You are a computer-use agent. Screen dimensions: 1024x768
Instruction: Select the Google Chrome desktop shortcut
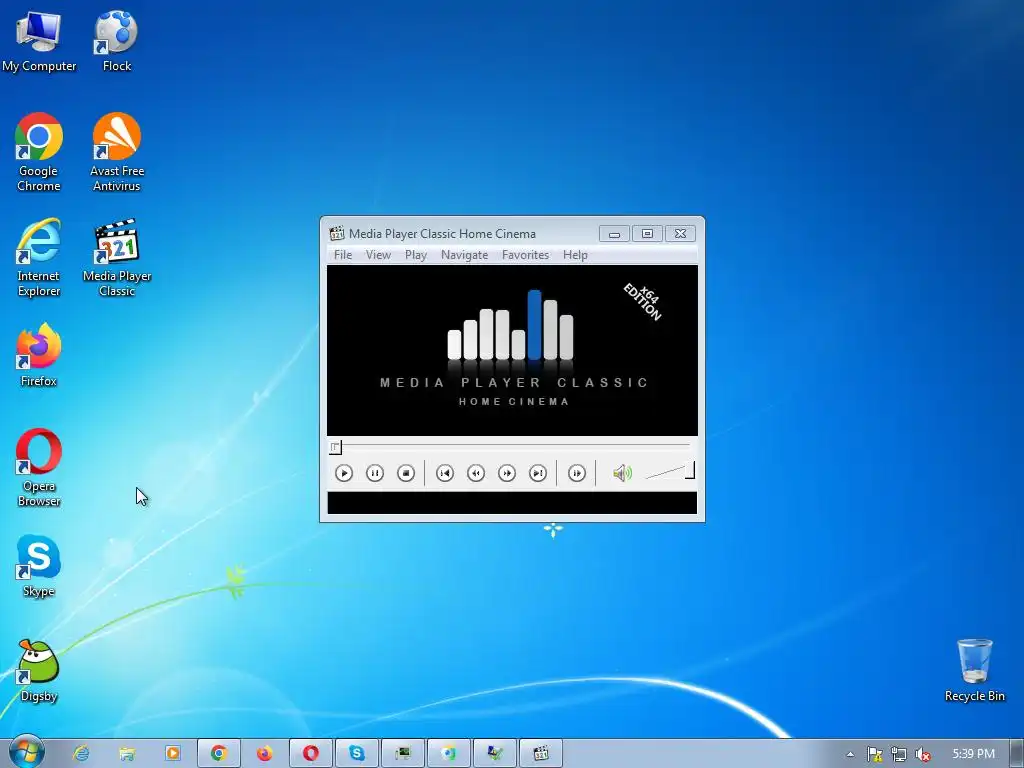[39, 153]
